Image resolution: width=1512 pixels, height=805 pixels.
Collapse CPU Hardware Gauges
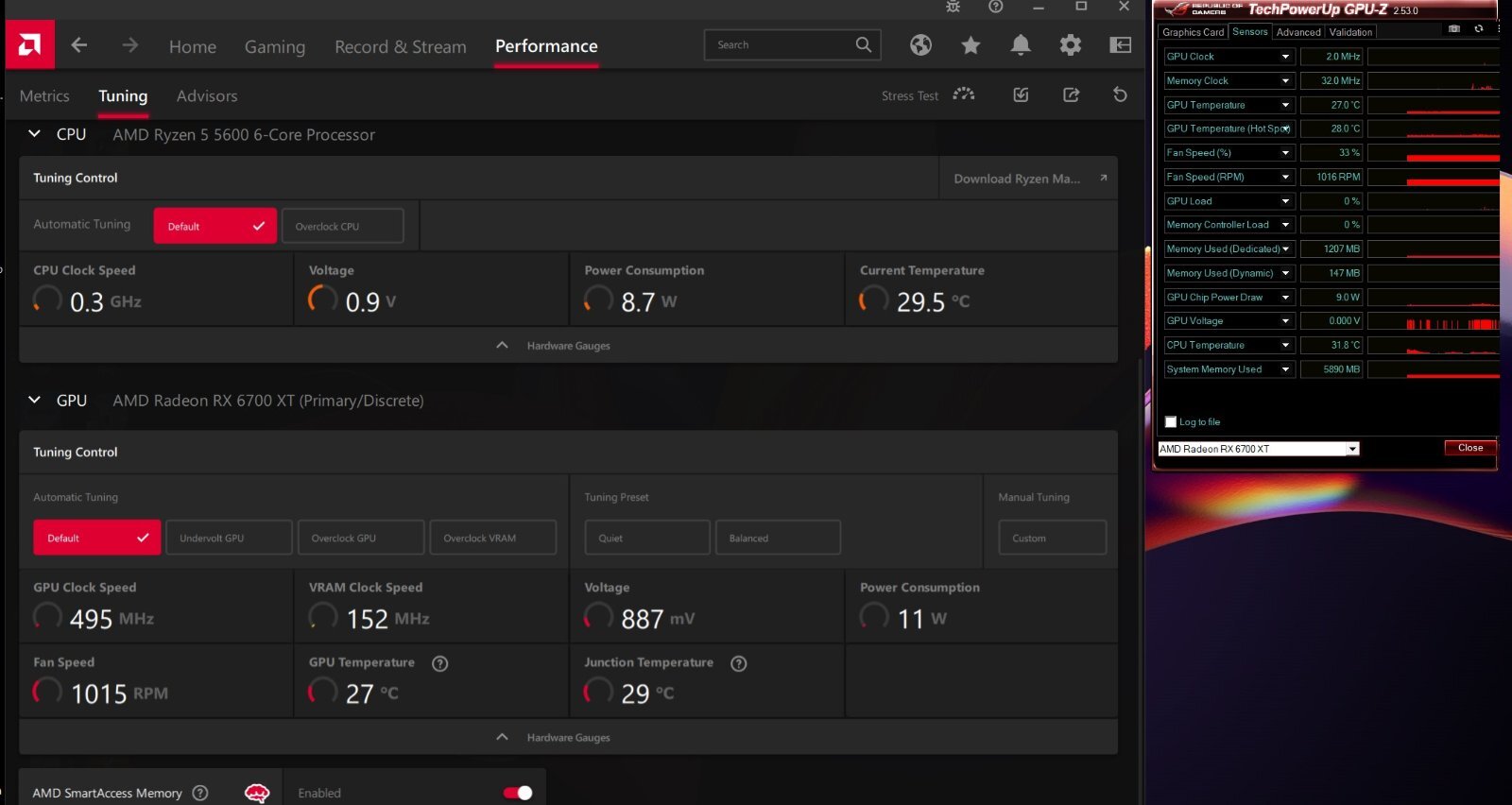click(502, 345)
